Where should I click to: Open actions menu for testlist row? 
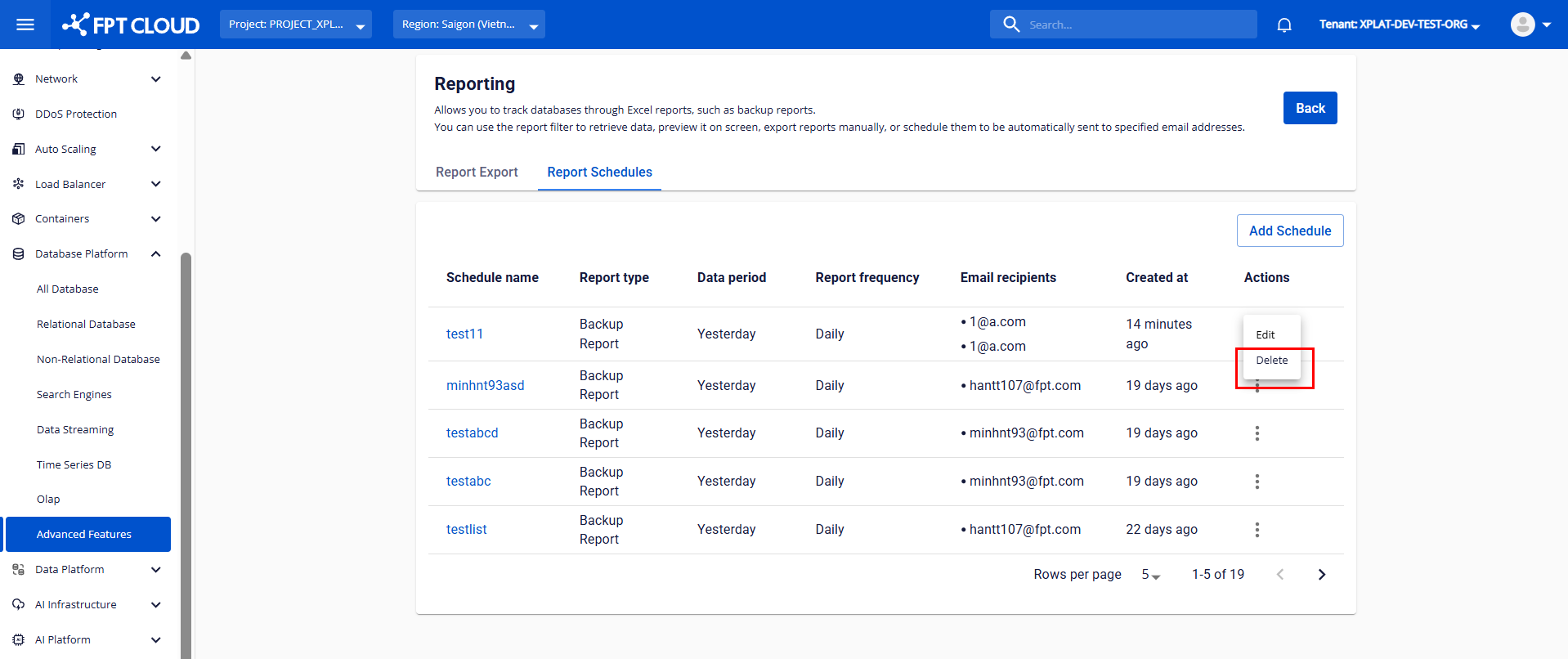pos(1257,530)
